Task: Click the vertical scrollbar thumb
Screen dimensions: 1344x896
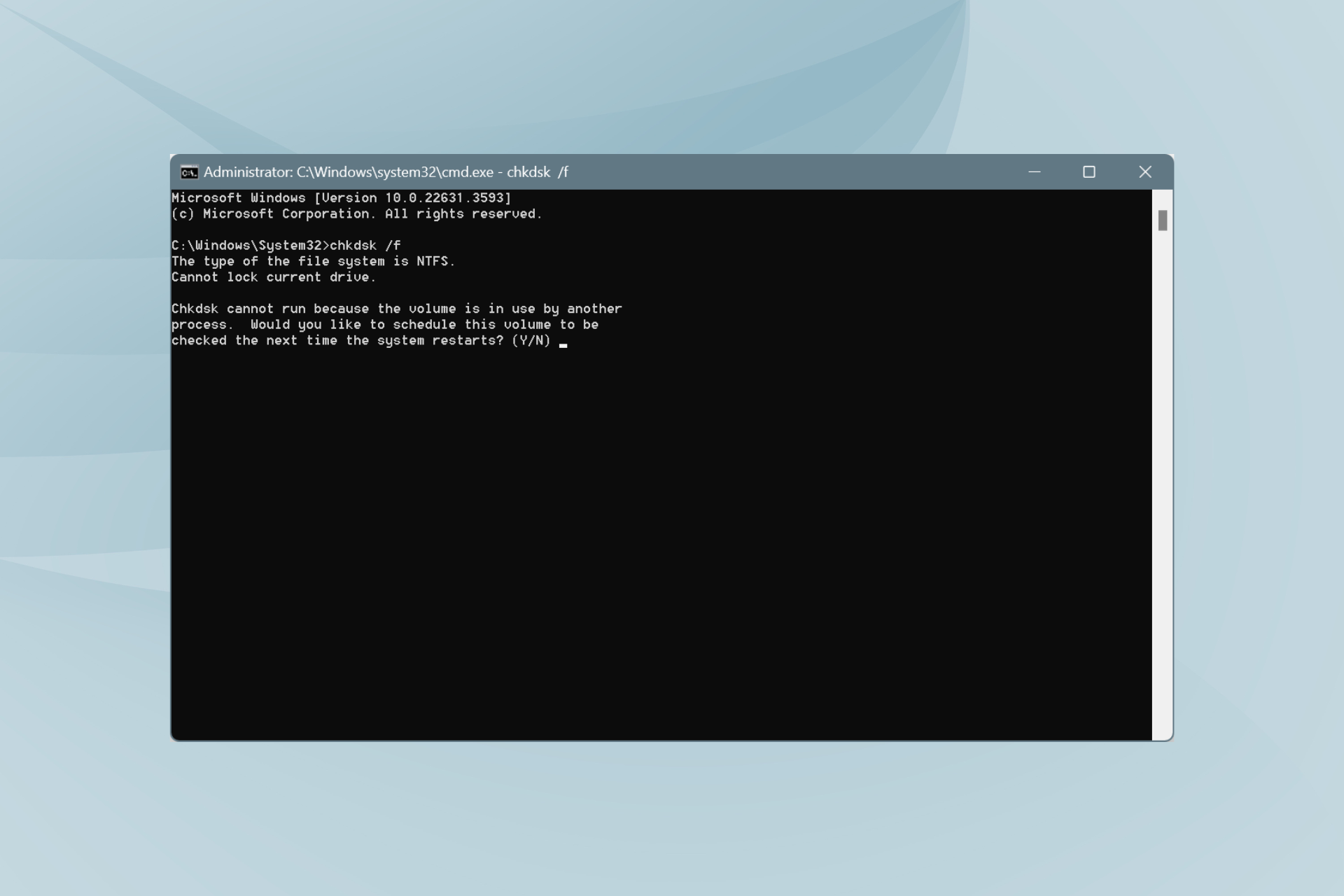Action: tap(1162, 220)
